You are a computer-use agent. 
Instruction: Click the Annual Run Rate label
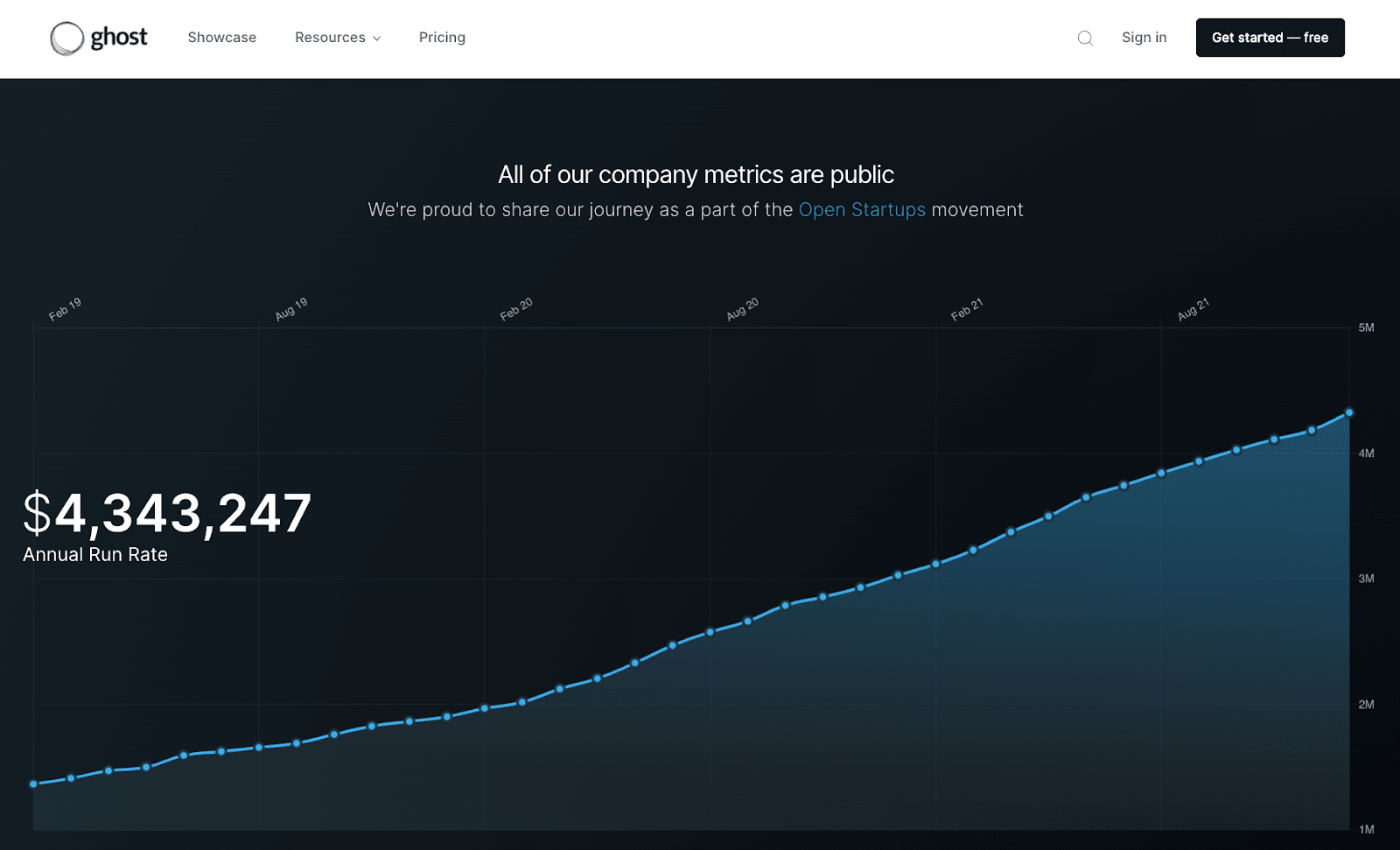point(95,555)
